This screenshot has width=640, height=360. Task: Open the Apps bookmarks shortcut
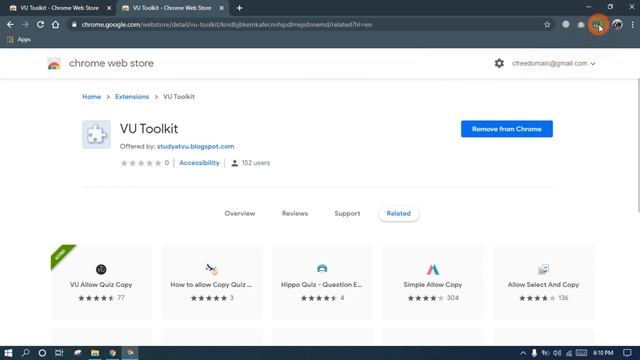(x=19, y=40)
